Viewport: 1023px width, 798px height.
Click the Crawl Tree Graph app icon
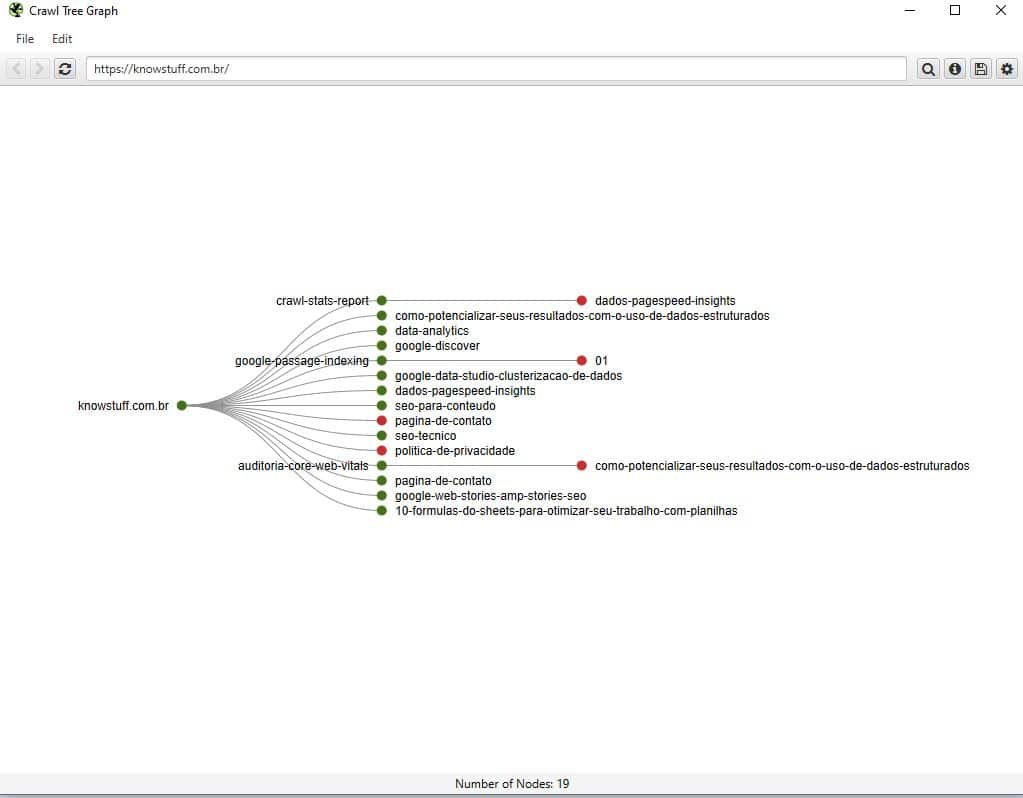tap(16, 11)
